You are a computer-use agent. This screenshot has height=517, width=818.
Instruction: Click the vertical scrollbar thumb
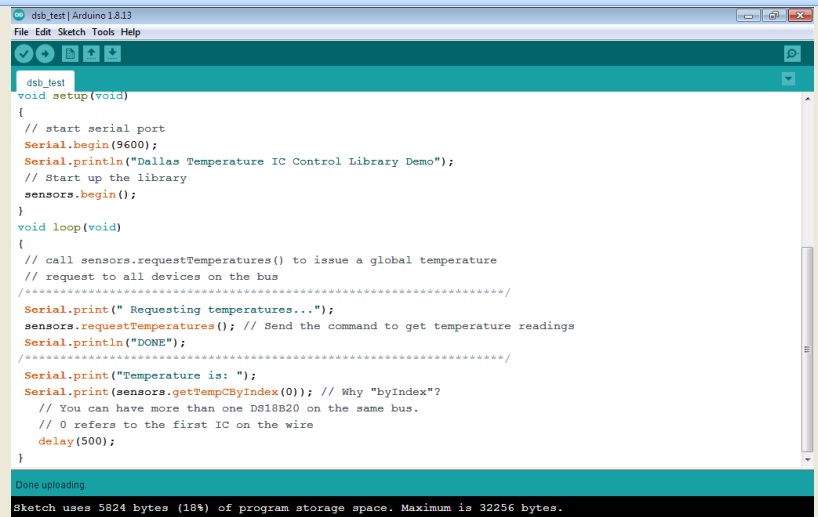click(x=808, y=350)
